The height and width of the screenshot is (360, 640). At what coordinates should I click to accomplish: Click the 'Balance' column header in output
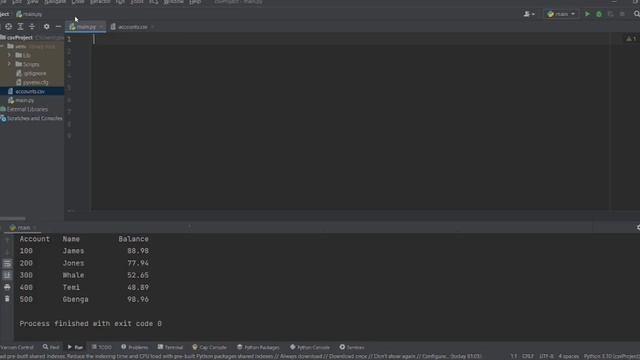click(133, 239)
